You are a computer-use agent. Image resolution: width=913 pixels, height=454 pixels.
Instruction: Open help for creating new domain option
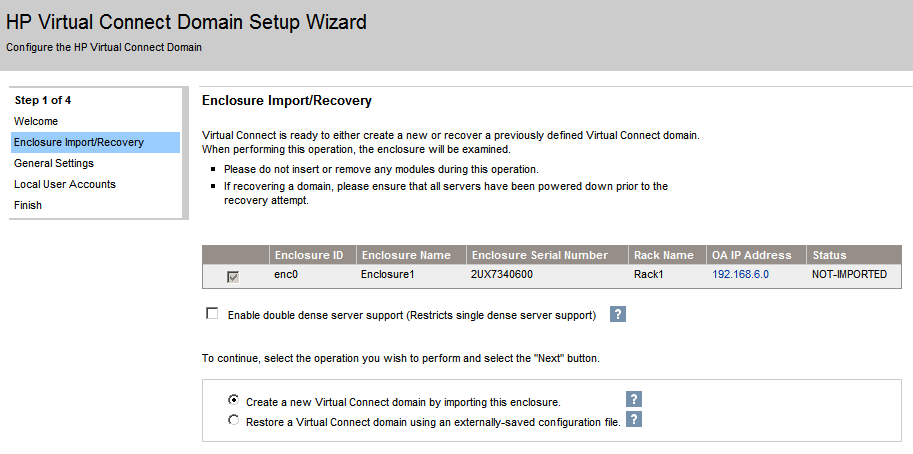(633, 399)
